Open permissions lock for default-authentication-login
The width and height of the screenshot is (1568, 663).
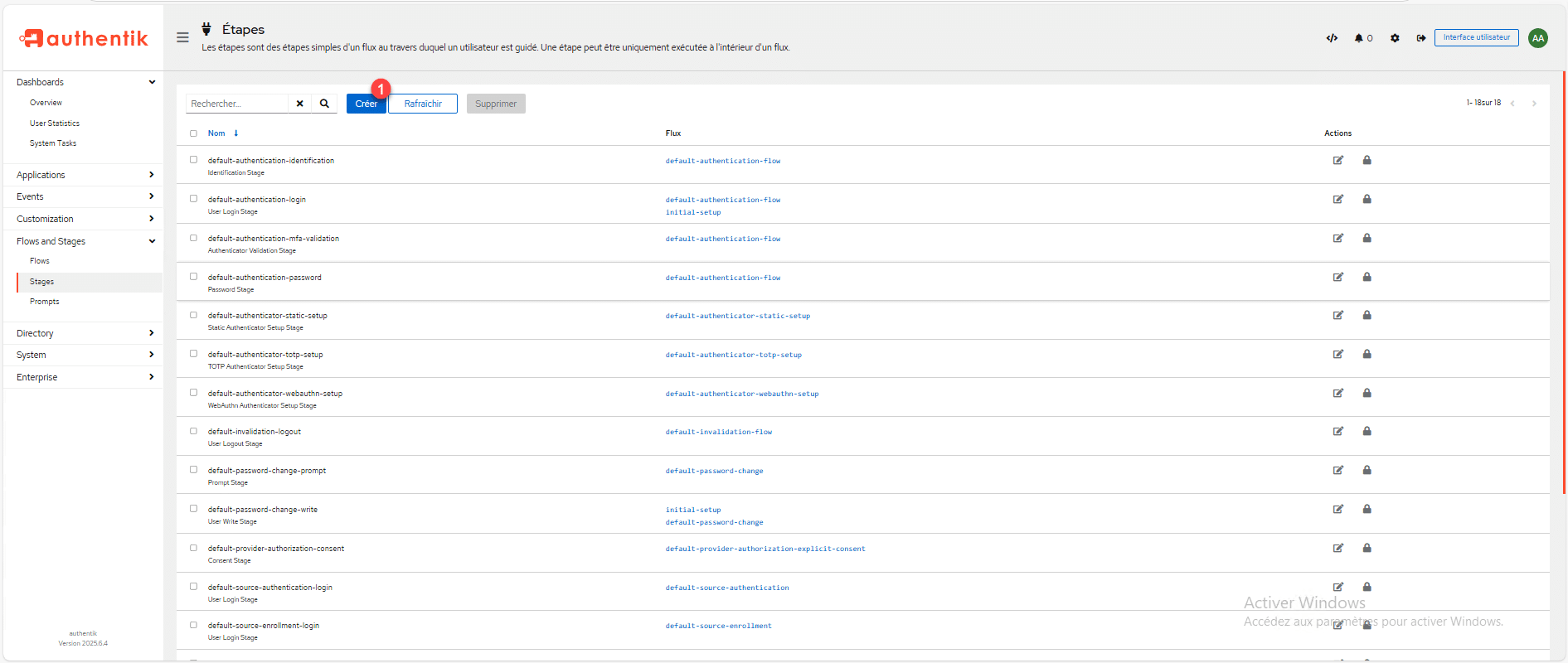click(1367, 200)
